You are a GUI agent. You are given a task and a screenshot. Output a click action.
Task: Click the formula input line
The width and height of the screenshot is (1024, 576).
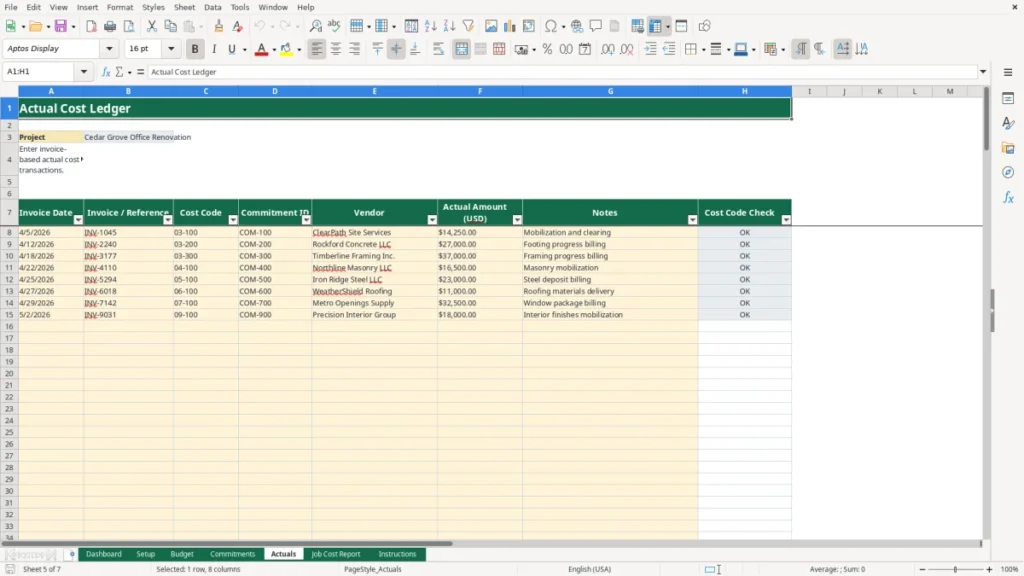coord(562,72)
